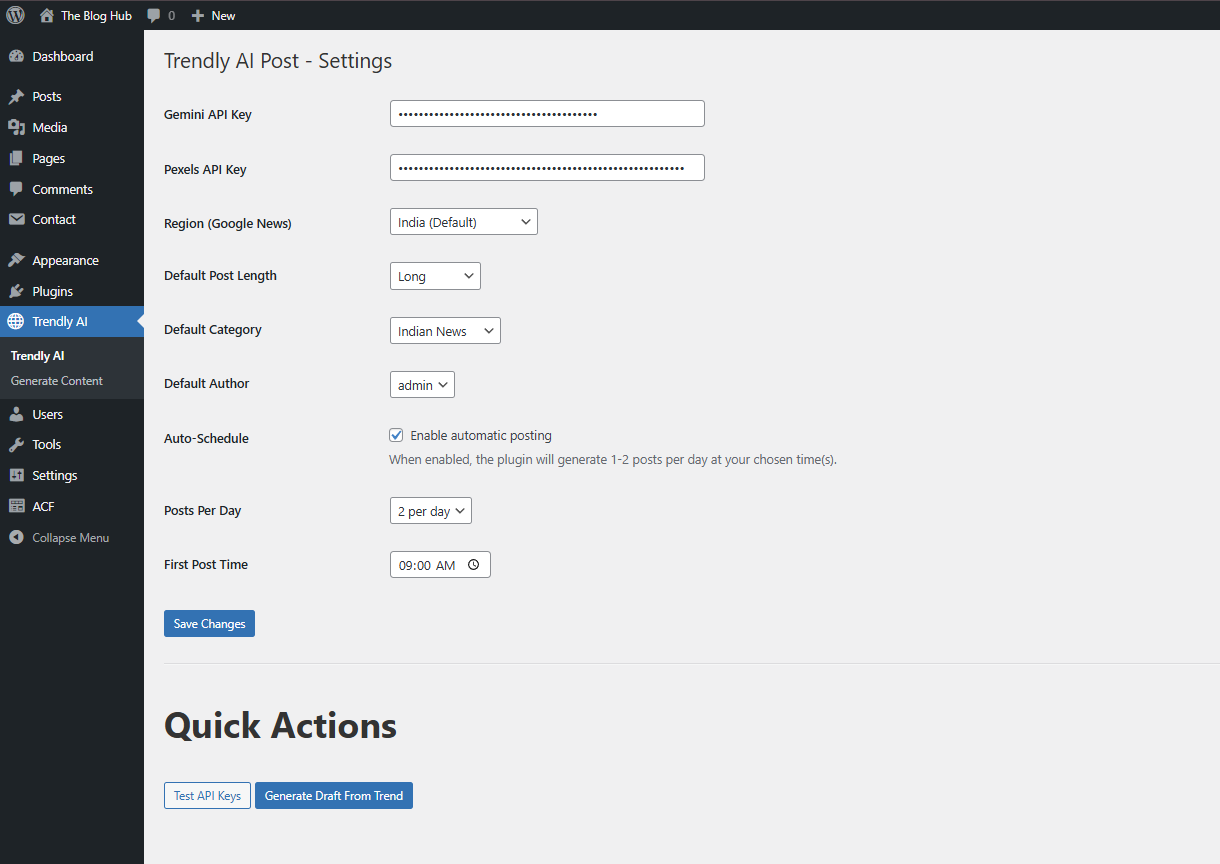
Task: Open Generate Content submenu item
Action: click(57, 381)
